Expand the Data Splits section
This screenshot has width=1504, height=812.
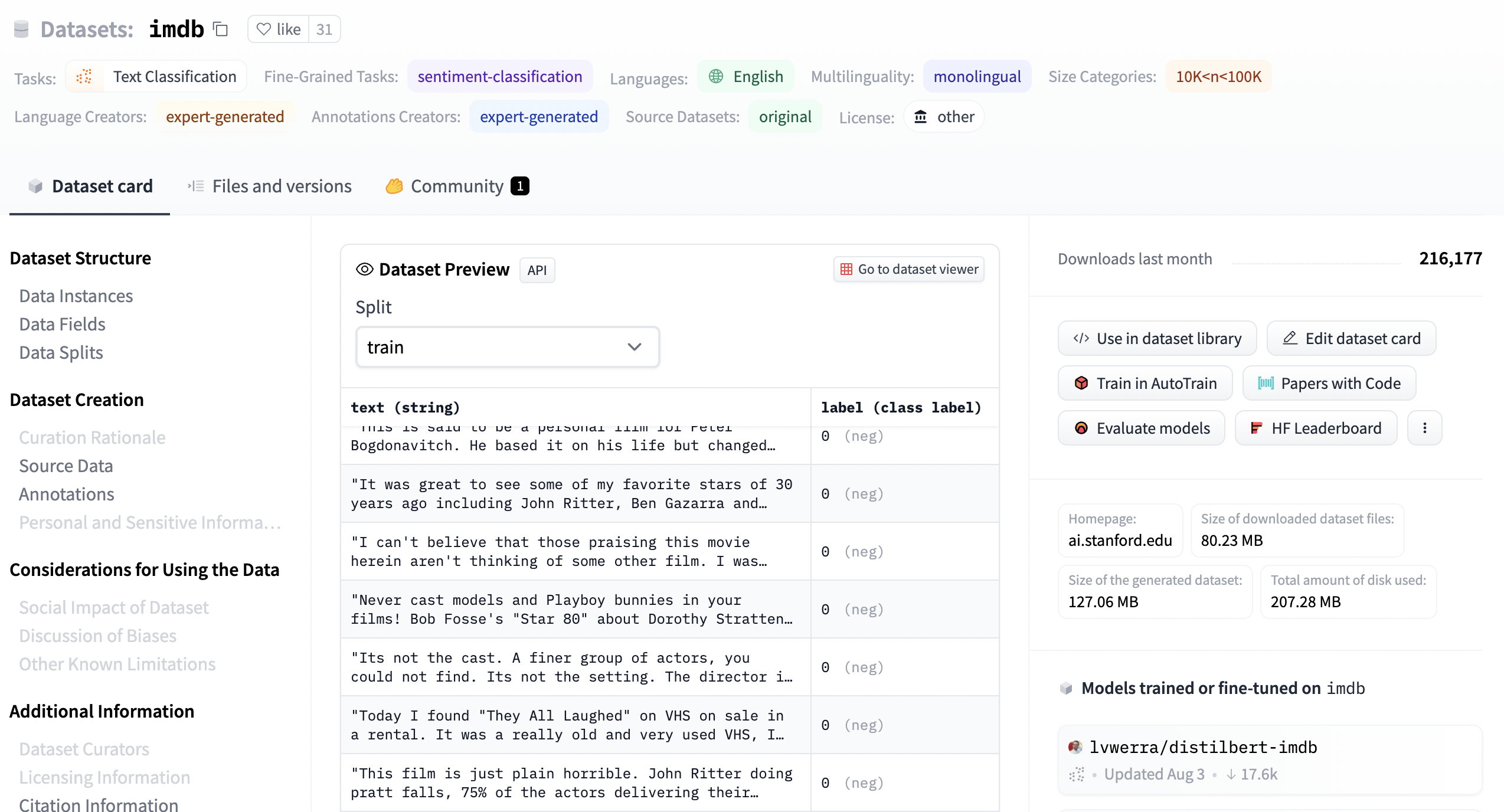(x=60, y=352)
